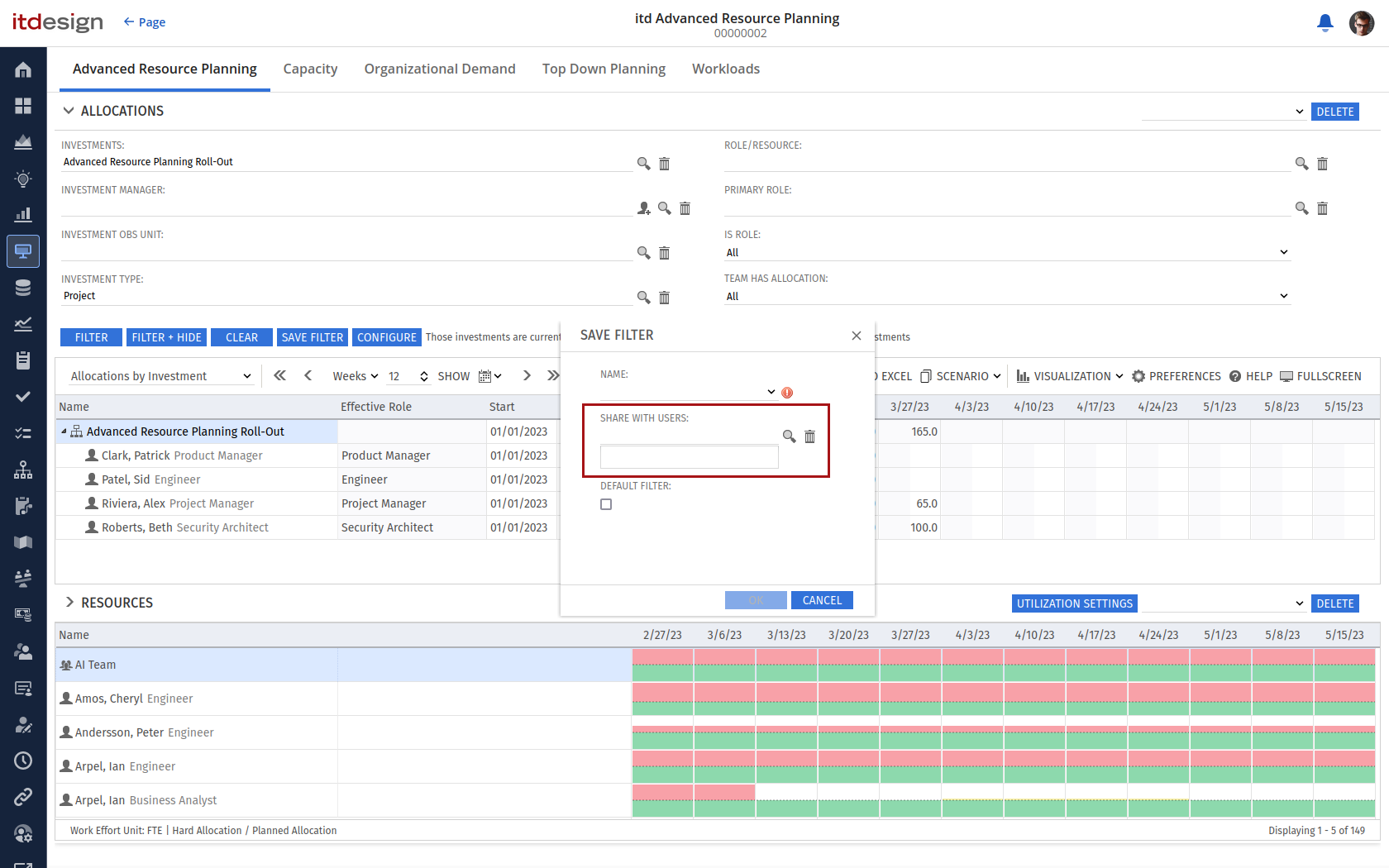Open the lightbulb ideas icon in sidebar

23,179
